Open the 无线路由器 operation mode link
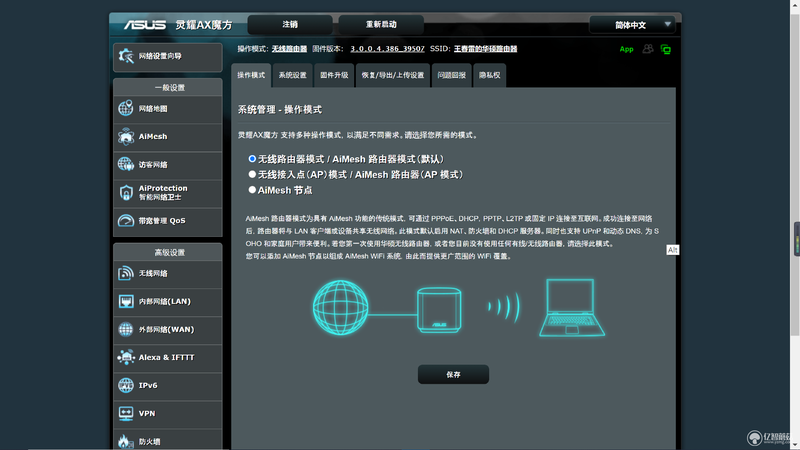 point(289,49)
